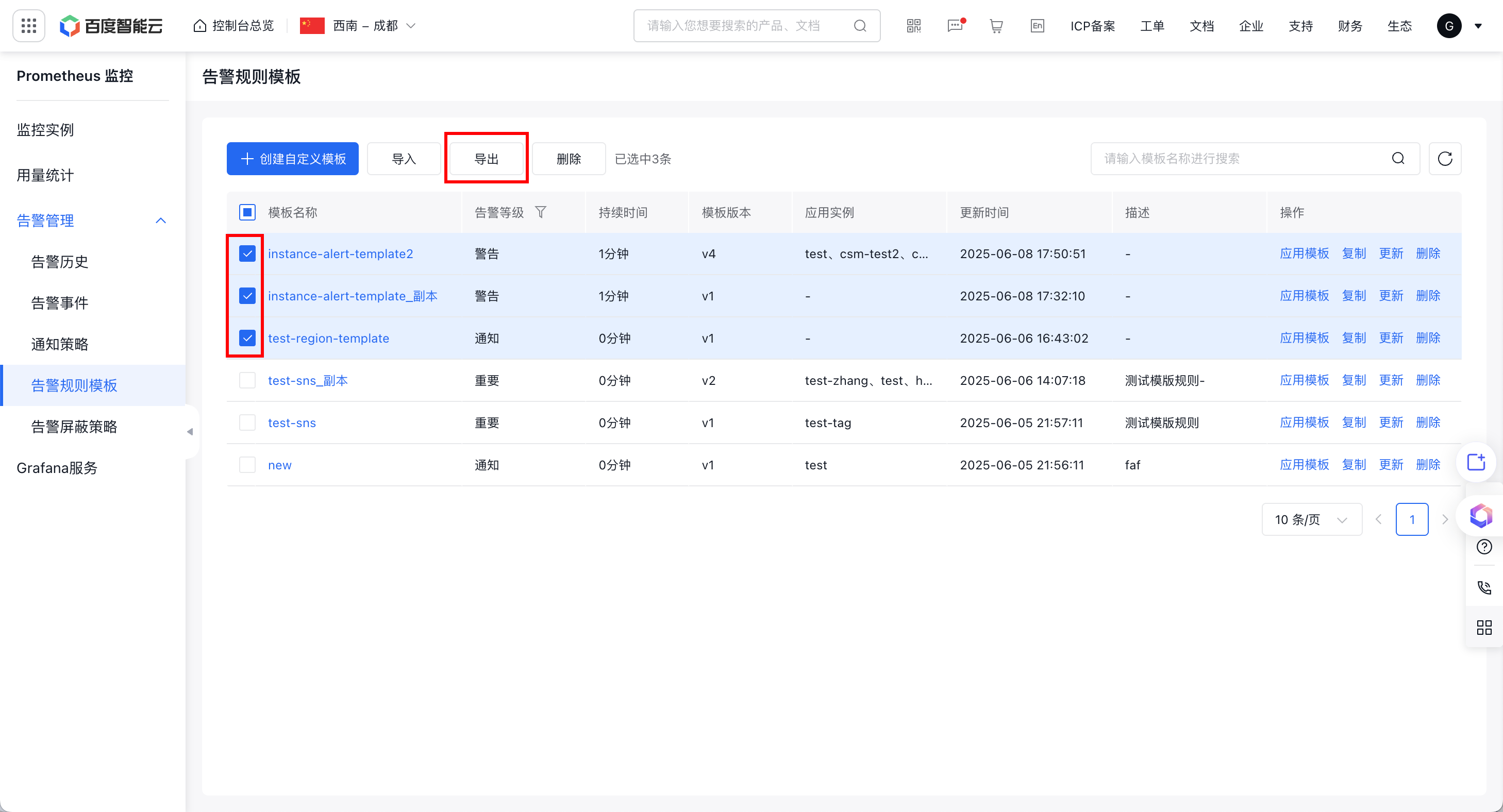Click 创建自定义模板 button
The width and height of the screenshot is (1503, 812).
tap(293, 159)
